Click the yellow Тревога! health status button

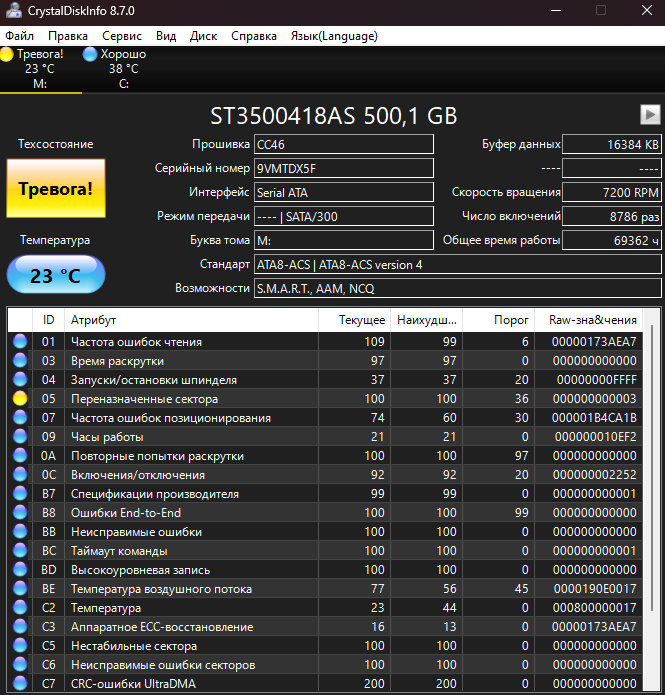(56, 188)
